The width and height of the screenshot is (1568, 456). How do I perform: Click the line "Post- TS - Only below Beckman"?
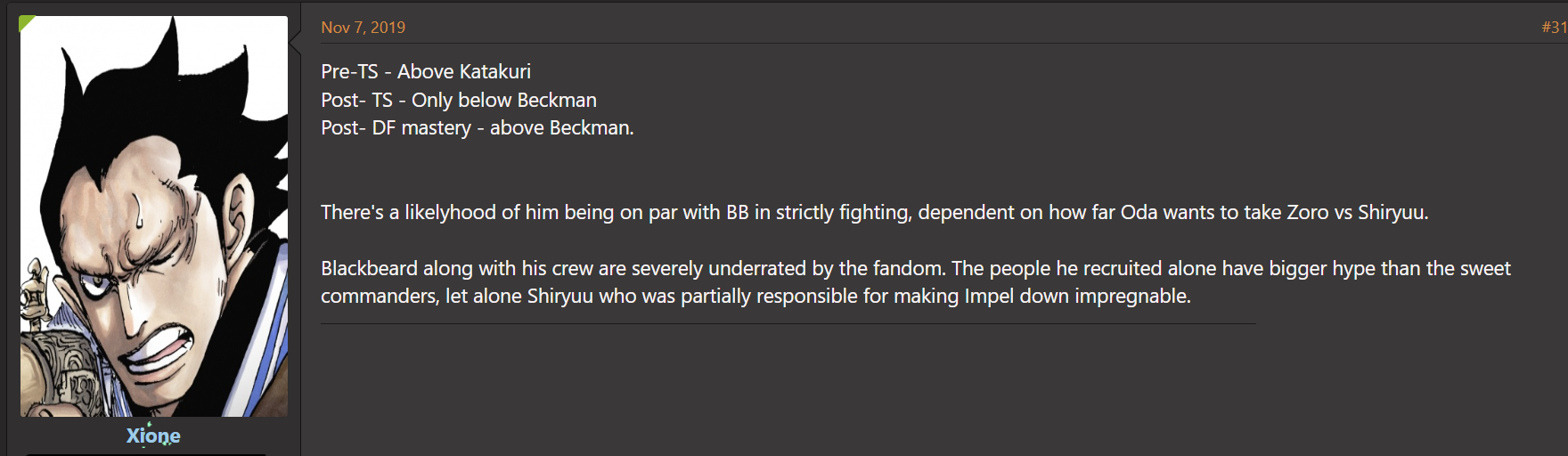[459, 100]
